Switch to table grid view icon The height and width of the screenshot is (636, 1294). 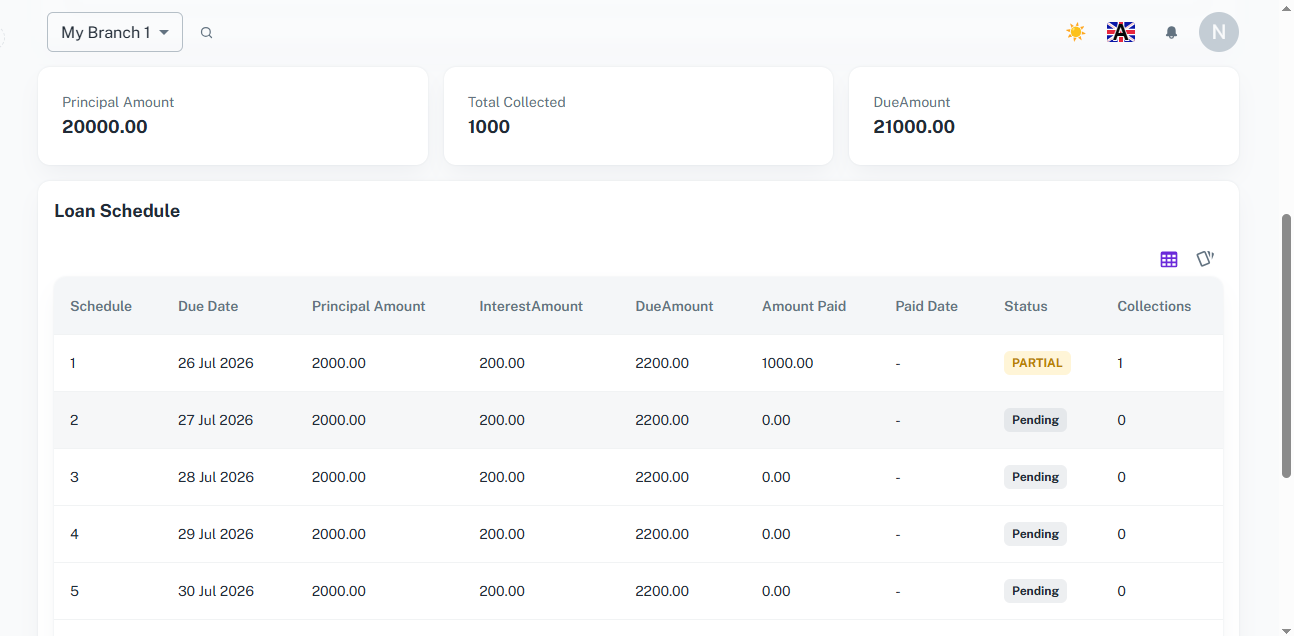coord(1169,259)
